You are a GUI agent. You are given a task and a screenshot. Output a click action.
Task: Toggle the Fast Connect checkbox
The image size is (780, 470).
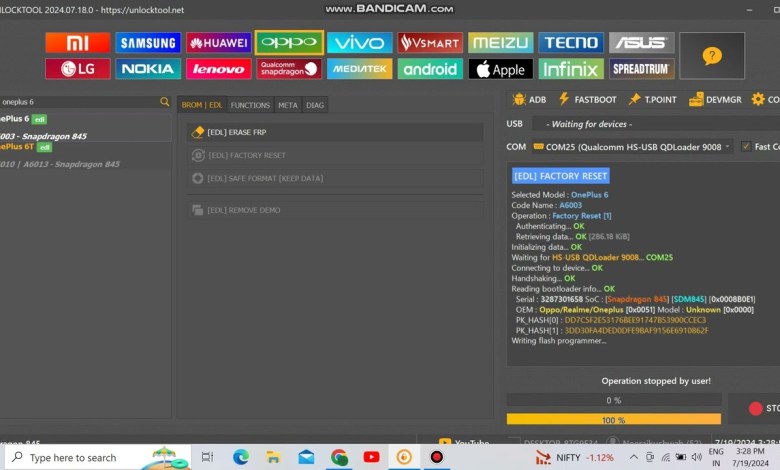[745, 146]
